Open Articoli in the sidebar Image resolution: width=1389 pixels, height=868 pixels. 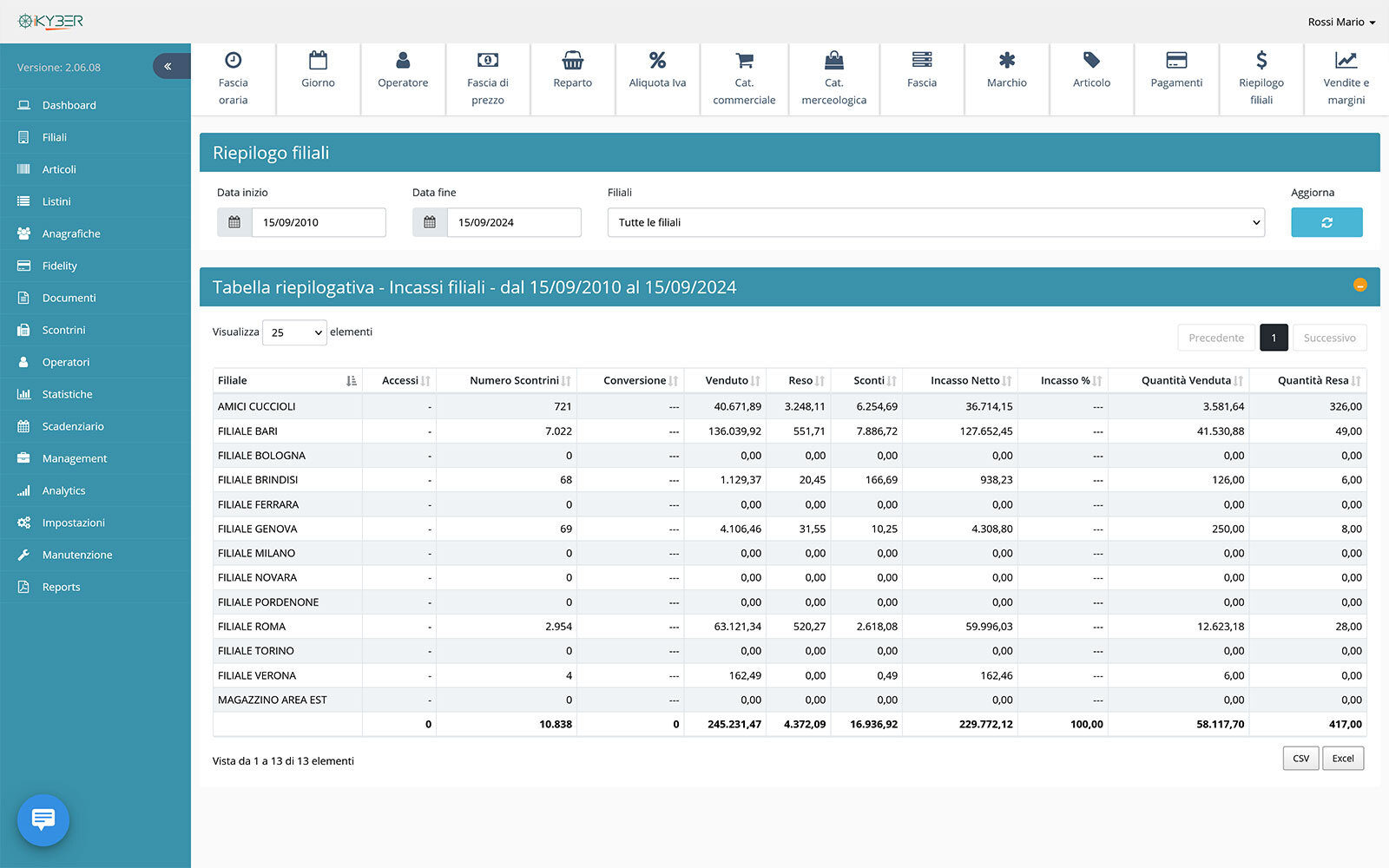tap(95, 169)
